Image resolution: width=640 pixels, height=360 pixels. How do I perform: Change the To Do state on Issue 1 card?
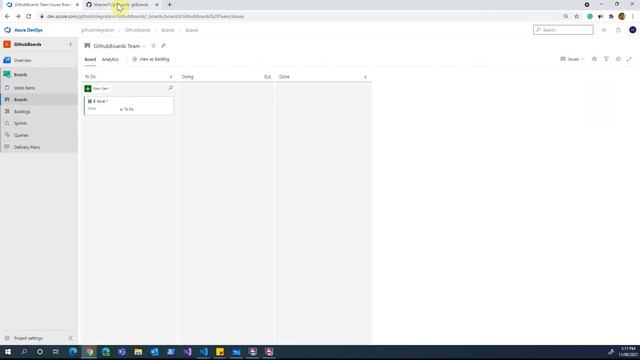[127, 109]
